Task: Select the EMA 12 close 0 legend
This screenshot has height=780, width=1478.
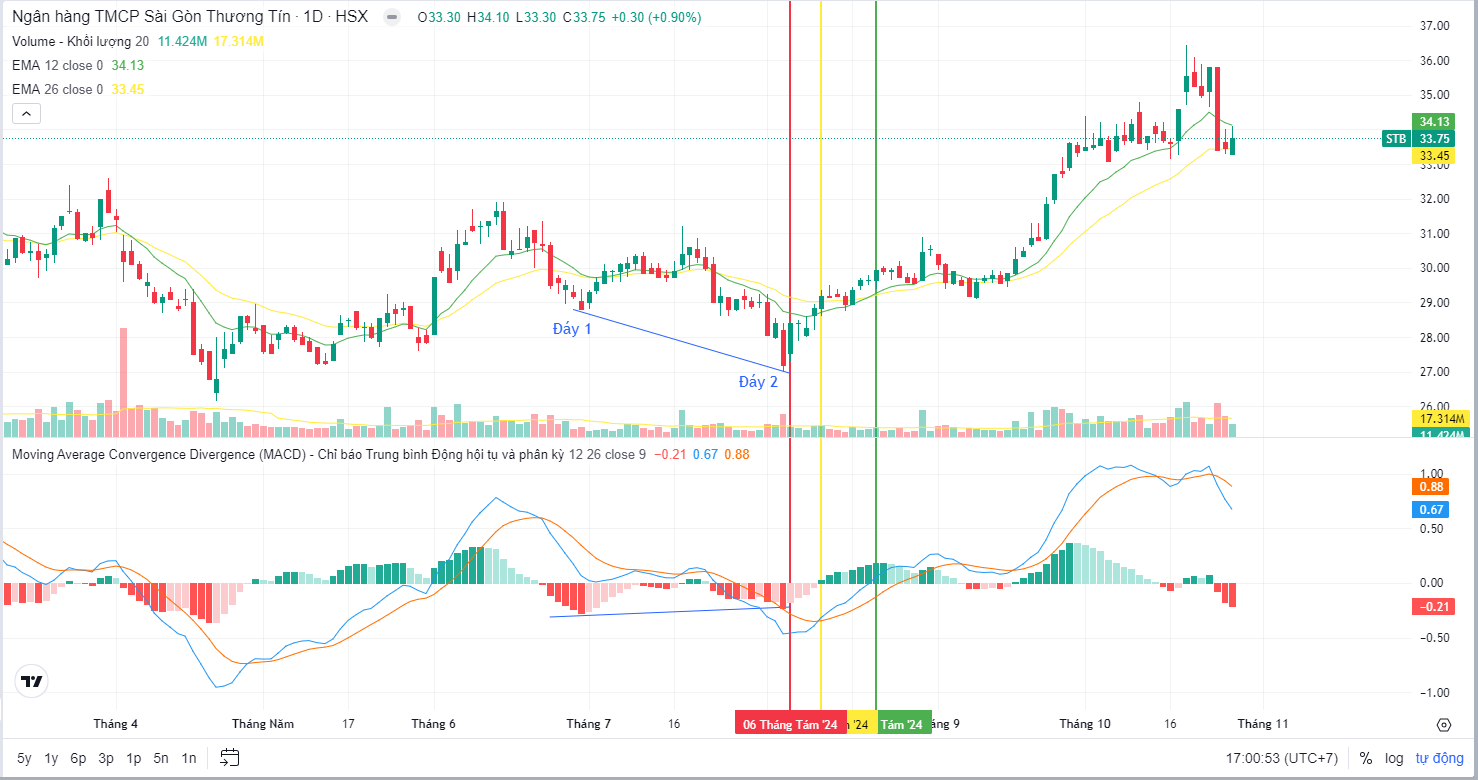Action: click(x=58, y=65)
